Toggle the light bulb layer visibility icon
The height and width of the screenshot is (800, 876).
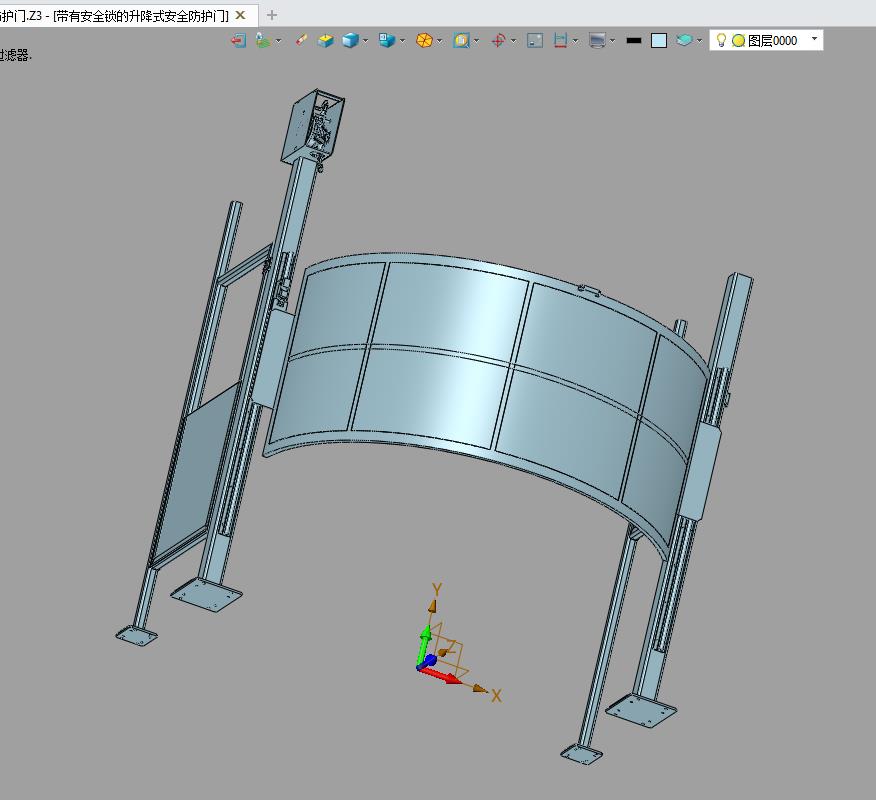(721, 40)
